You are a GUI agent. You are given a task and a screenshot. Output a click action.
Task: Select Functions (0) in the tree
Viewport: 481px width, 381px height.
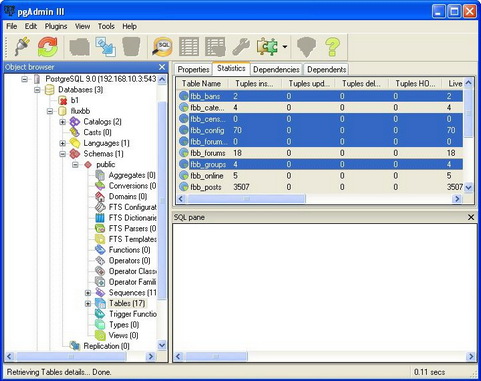[129, 250]
